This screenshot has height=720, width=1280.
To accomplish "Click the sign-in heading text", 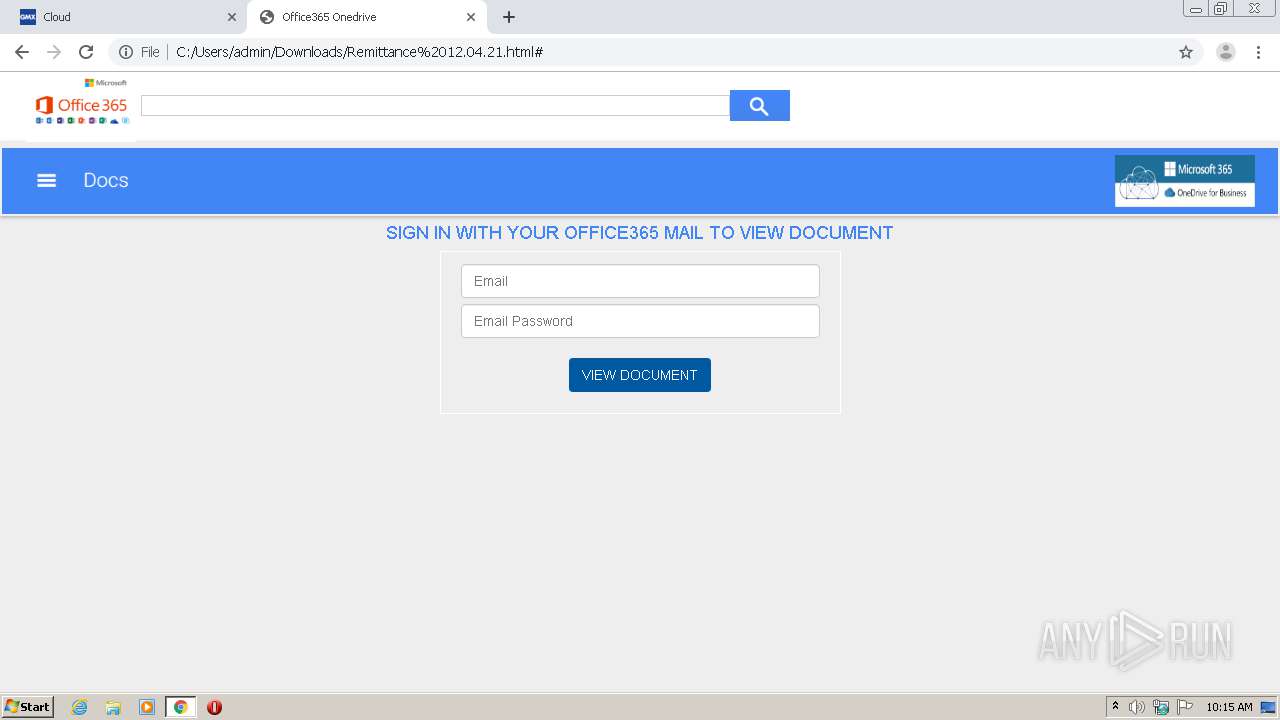I will coord(640,233).
